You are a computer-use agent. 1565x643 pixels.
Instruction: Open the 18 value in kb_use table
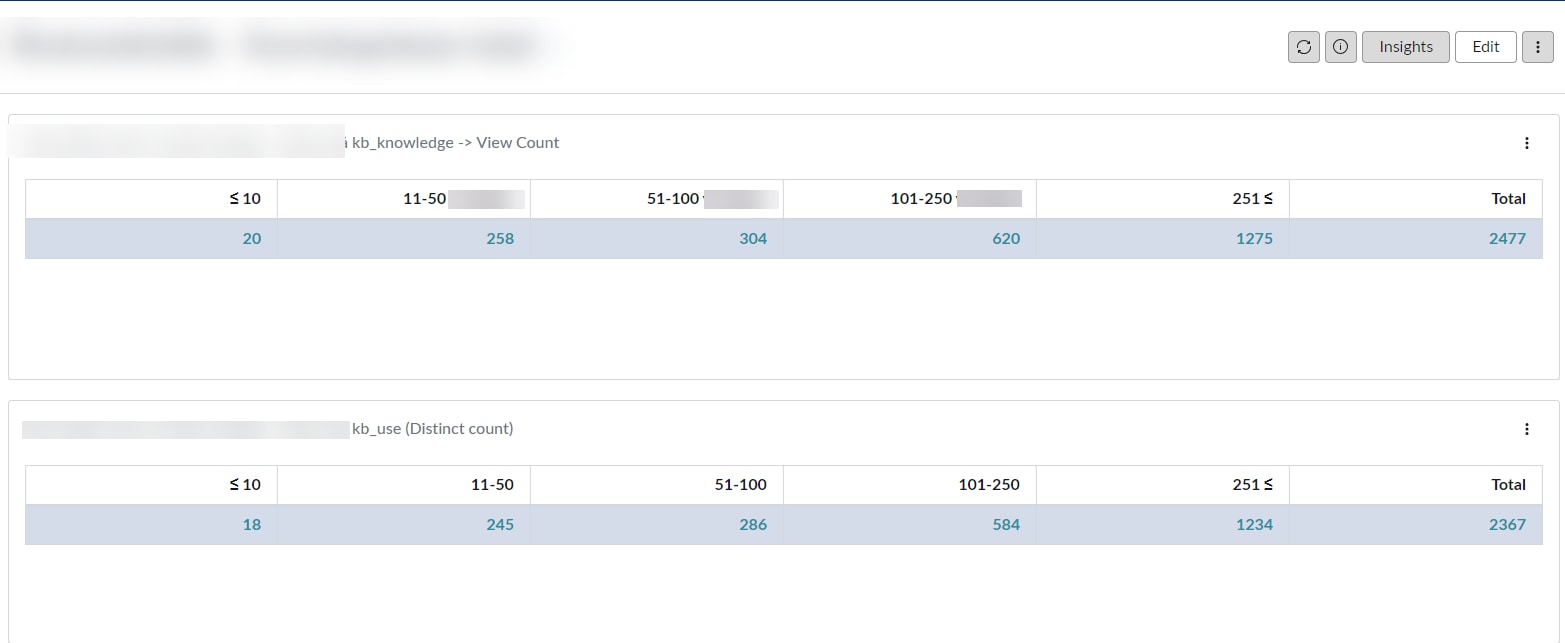click(x=252, y=525)
